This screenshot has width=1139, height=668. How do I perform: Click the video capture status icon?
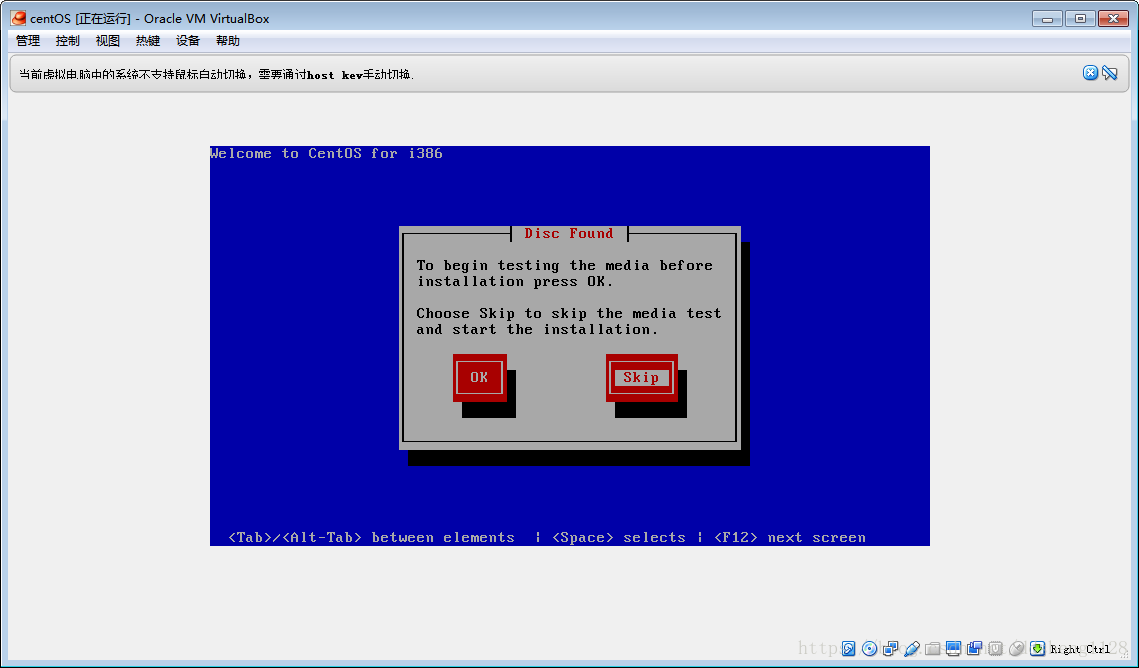[974, 648]
